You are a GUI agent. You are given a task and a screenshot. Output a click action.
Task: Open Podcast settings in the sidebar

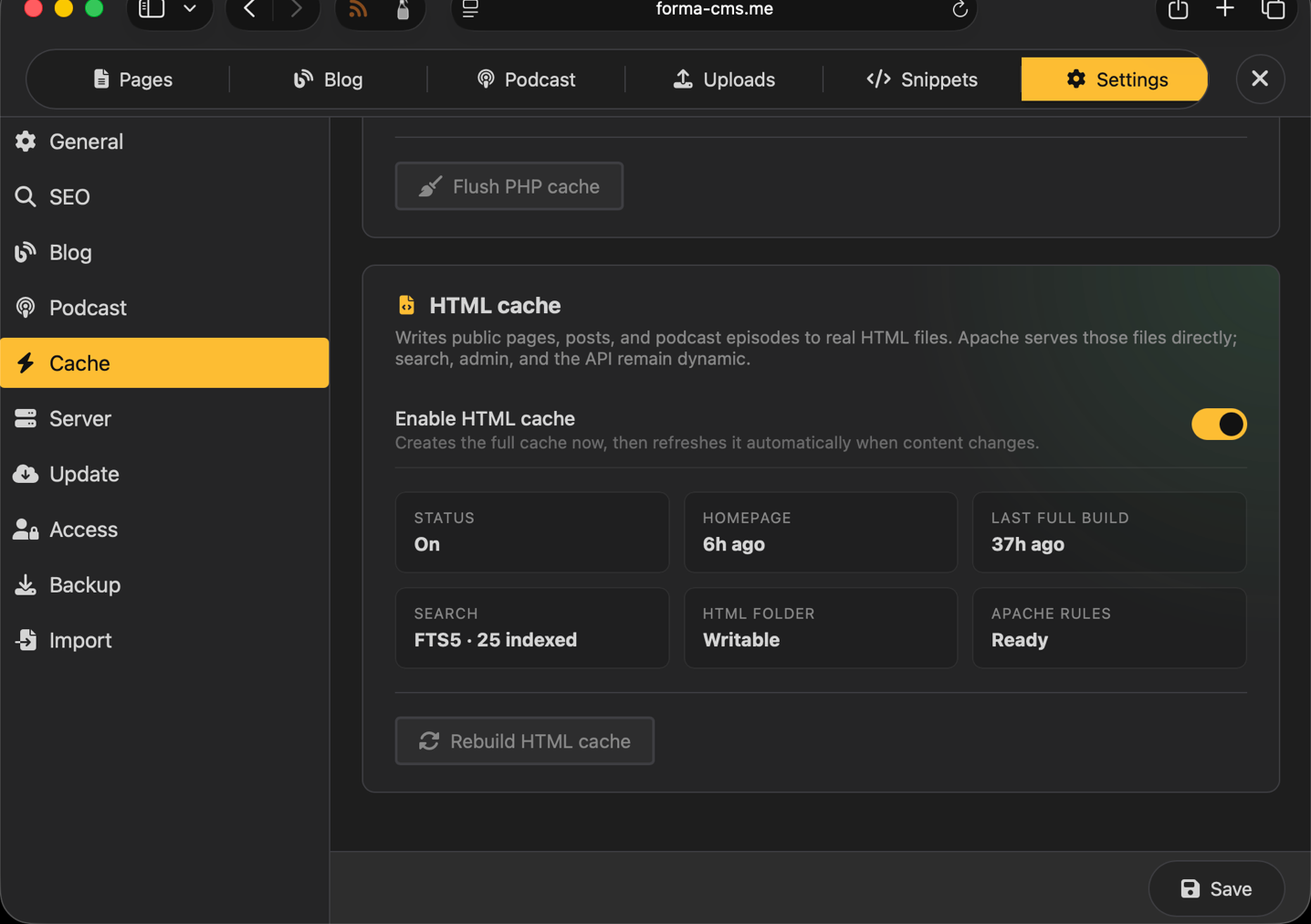tap(164, 308)
